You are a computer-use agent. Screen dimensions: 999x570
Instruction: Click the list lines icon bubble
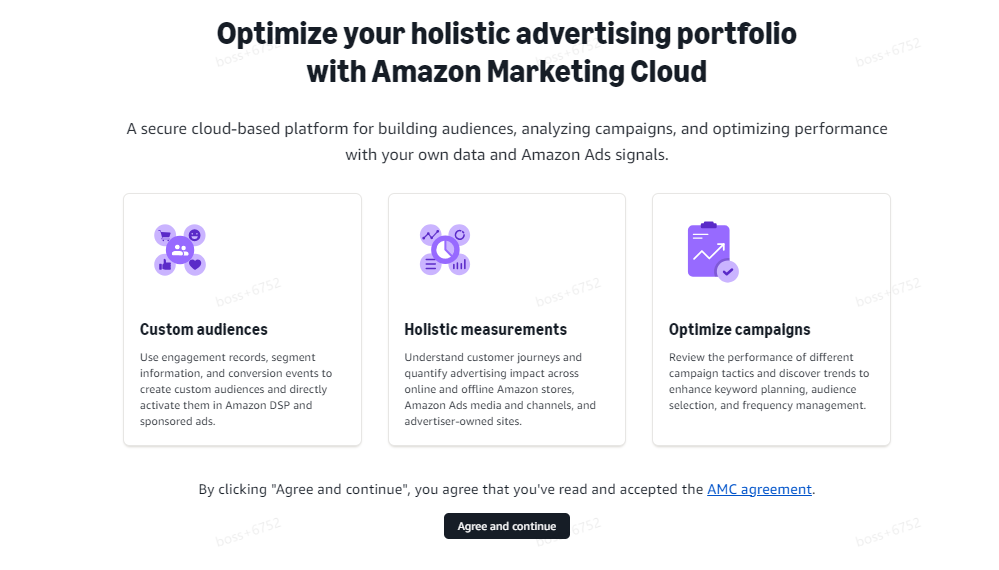coord(430,265)
